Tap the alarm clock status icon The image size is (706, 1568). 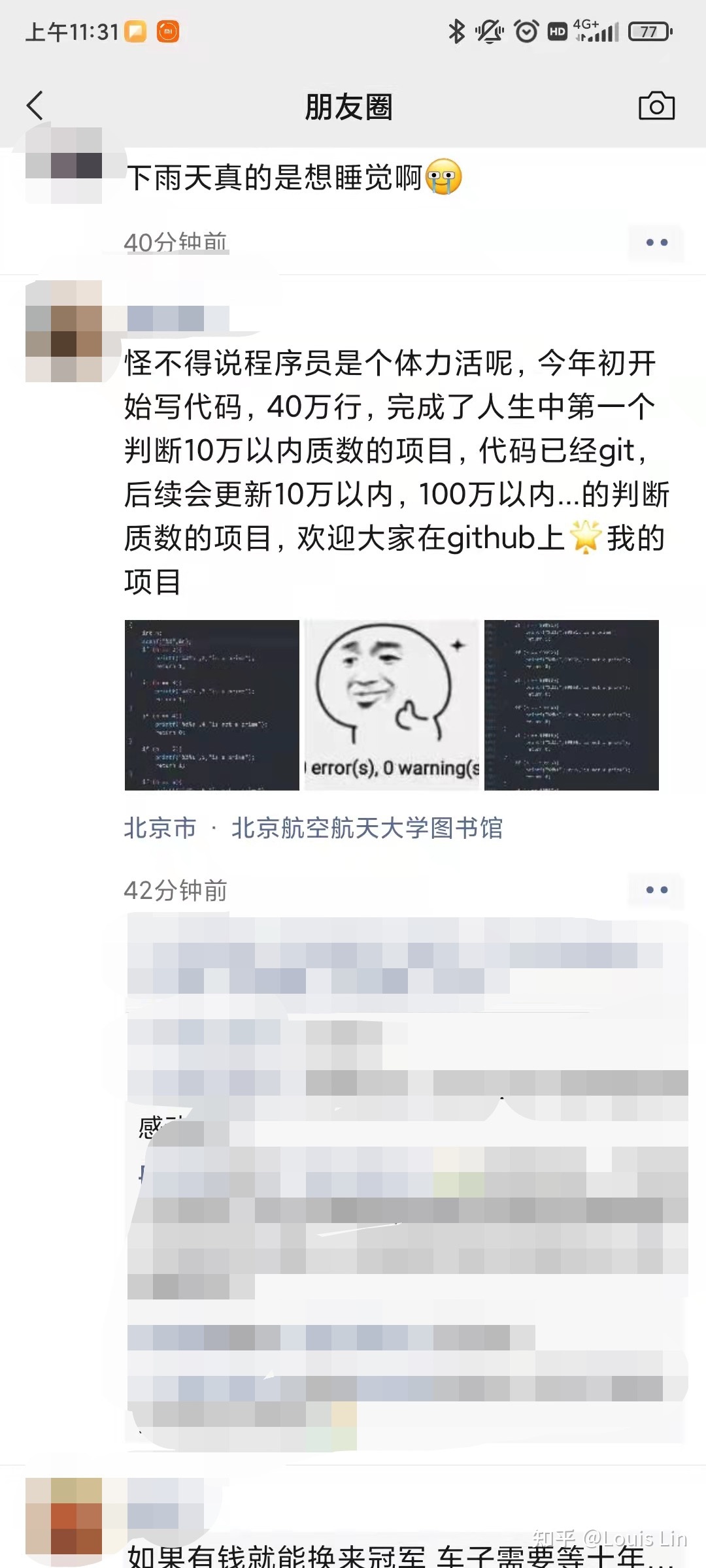pyautogui.click(x=526, y=31)
